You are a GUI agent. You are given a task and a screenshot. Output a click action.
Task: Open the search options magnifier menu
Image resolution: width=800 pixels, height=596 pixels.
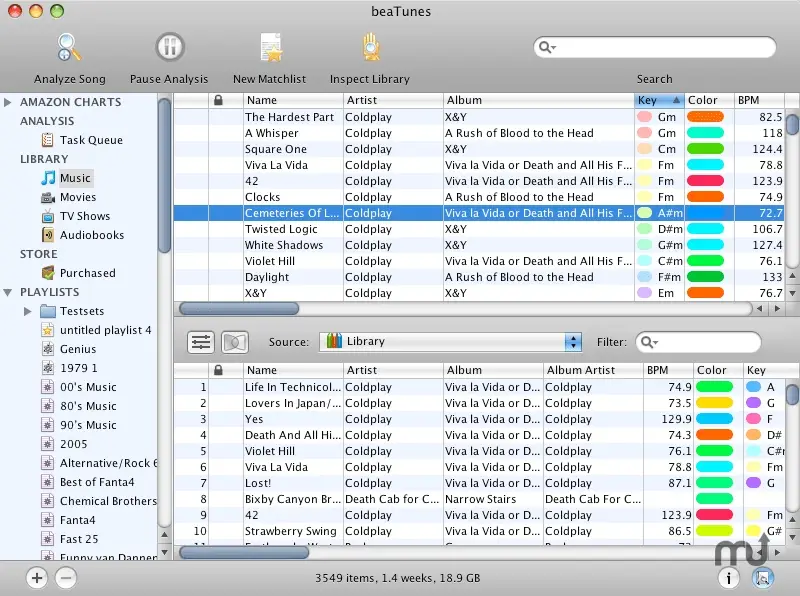tap(546, 47)
